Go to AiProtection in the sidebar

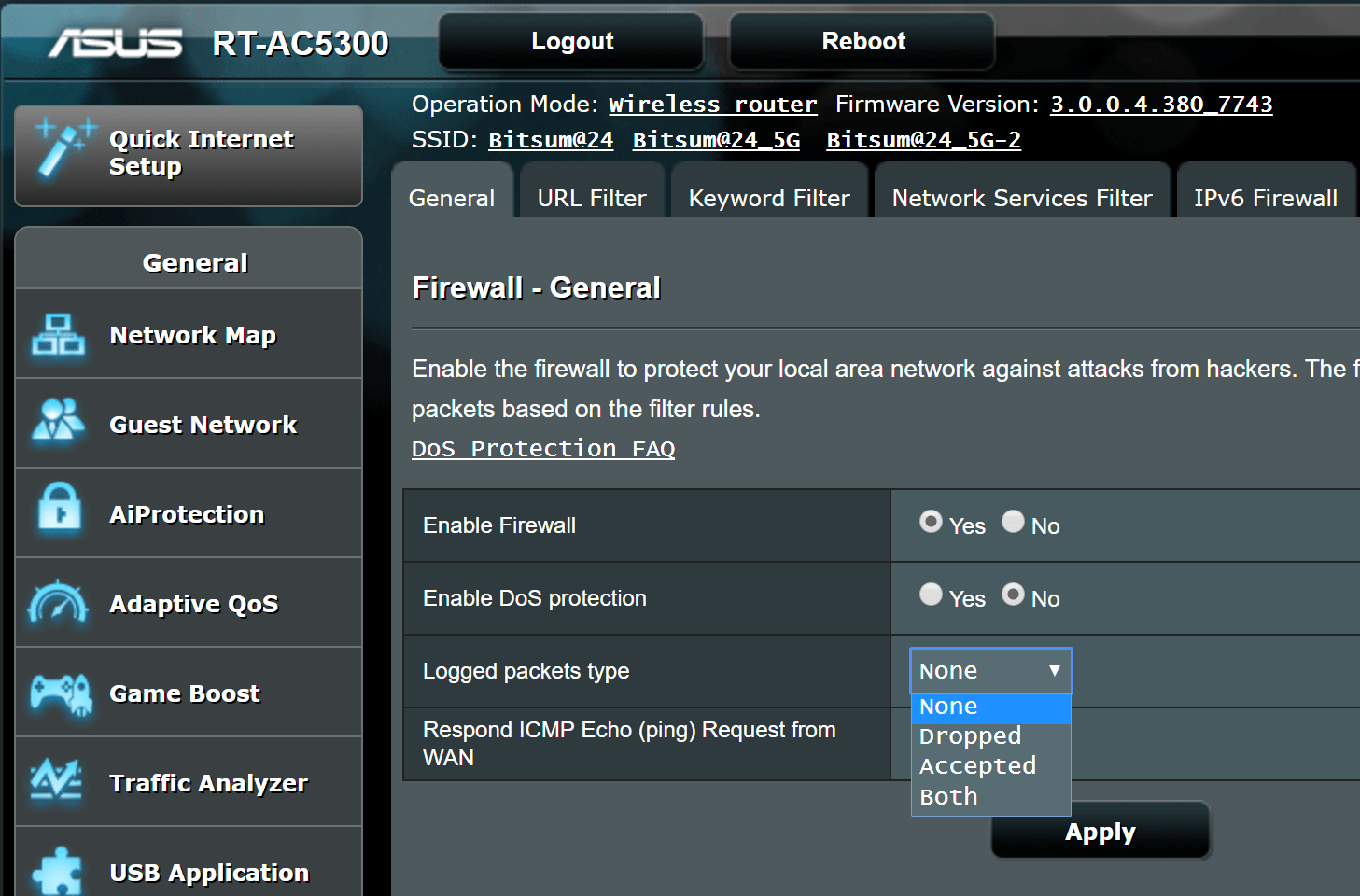(x=189, y=513)
